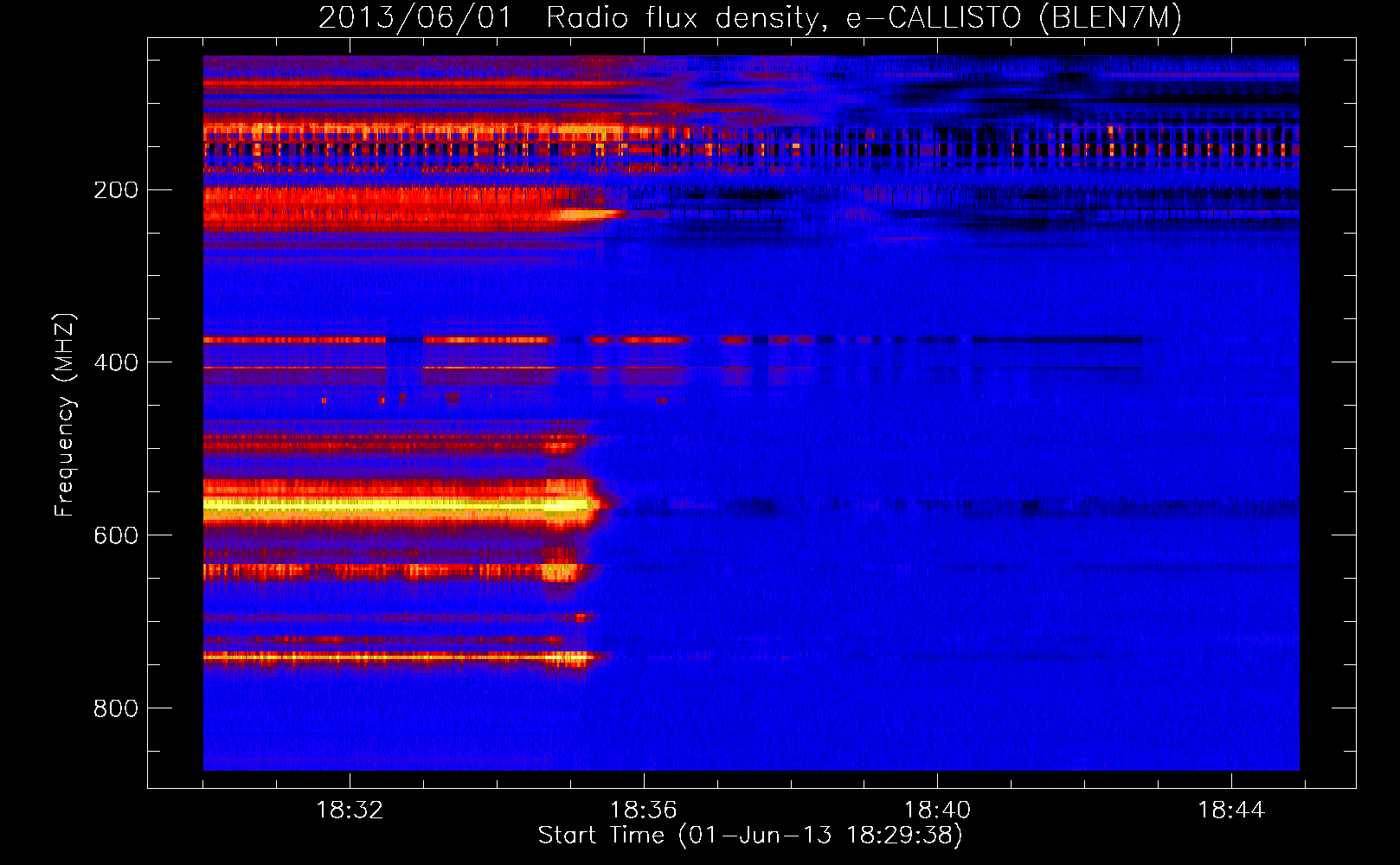Click the 'Start Time (01-Jun-13 18:29:38)' label
The image size is (1400, 865).
point(750,836)
